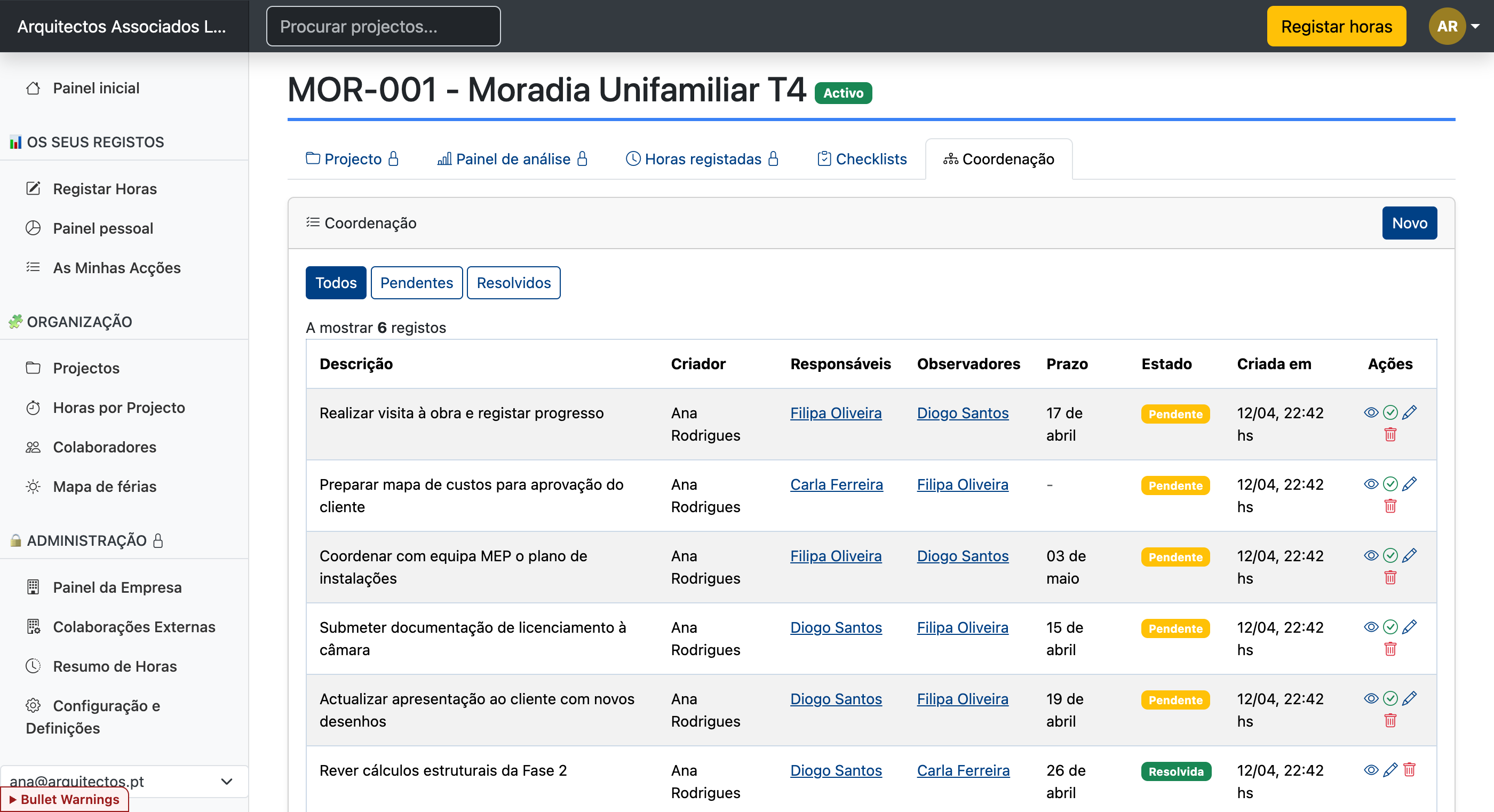The height and width of the screenshot is (812, 1494).
Task: Mark 'Preparar mapa de custos' as resolved with its checkmark icon
Action: click(1390, 484)
